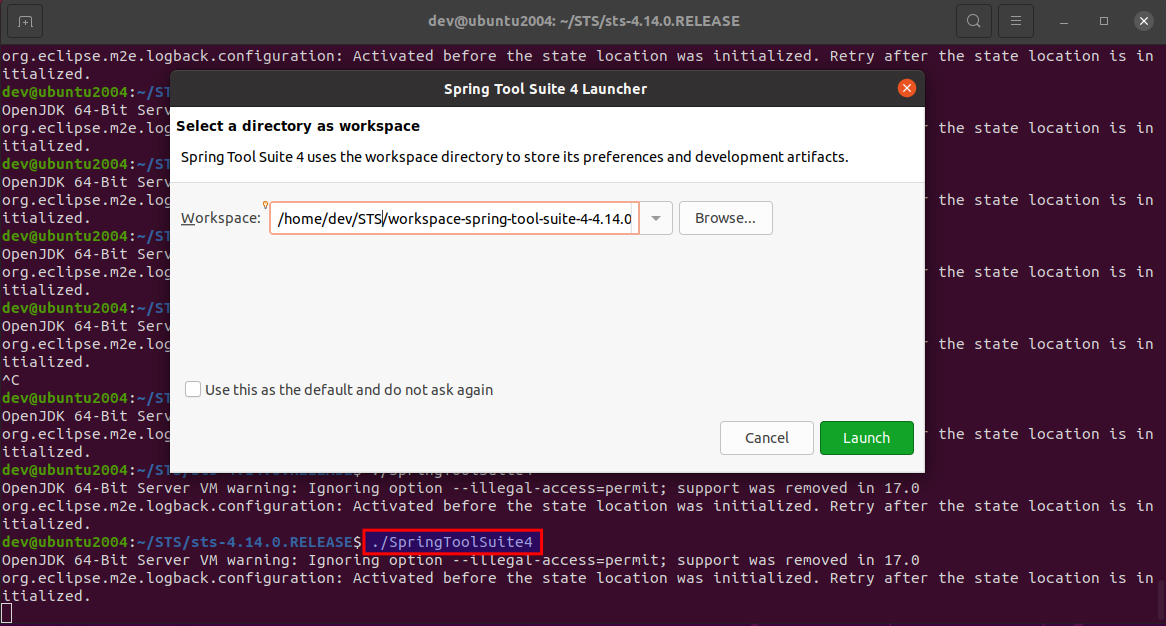Click the 'Spring Tool Suite 4 Launcher' title

click(545, 88)
